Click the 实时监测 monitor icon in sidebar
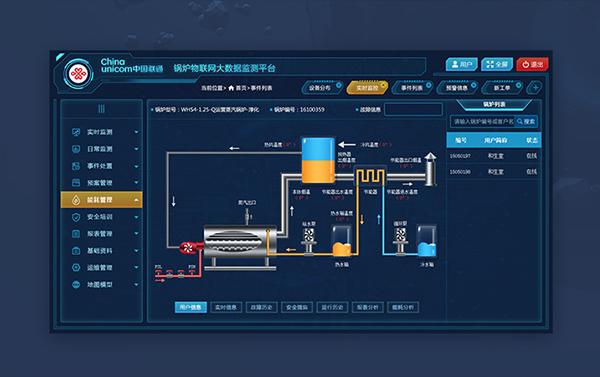 [76, 132]
